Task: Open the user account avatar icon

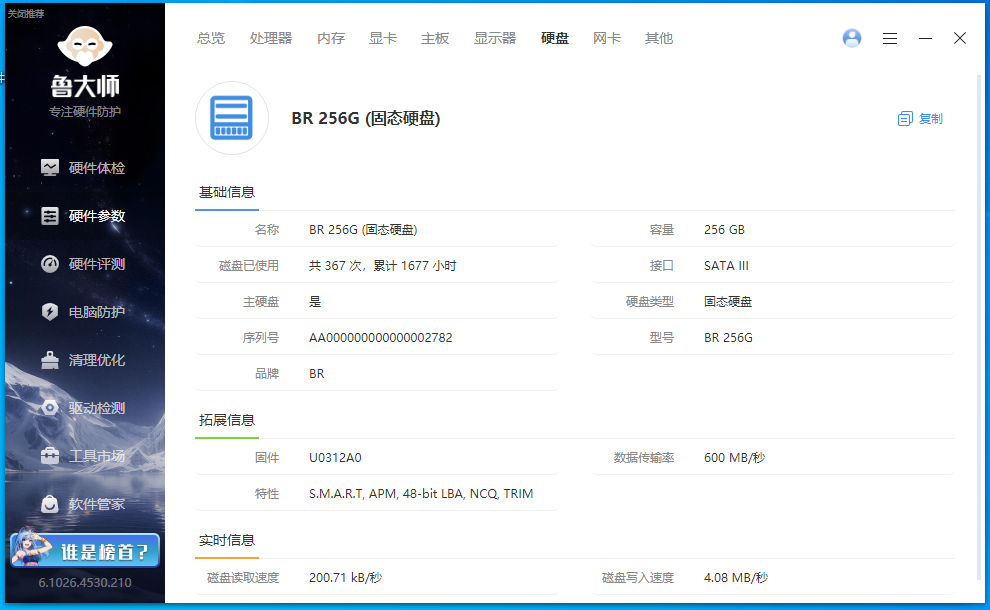Action: tap(852, 38)
